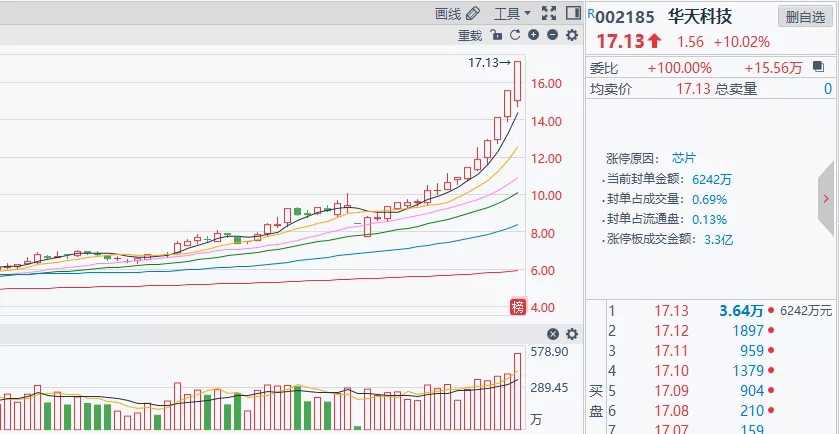Viewport: 839px width, 434px height.
Task: Open volume panel settings gear
Action: (x=572, y=334)
